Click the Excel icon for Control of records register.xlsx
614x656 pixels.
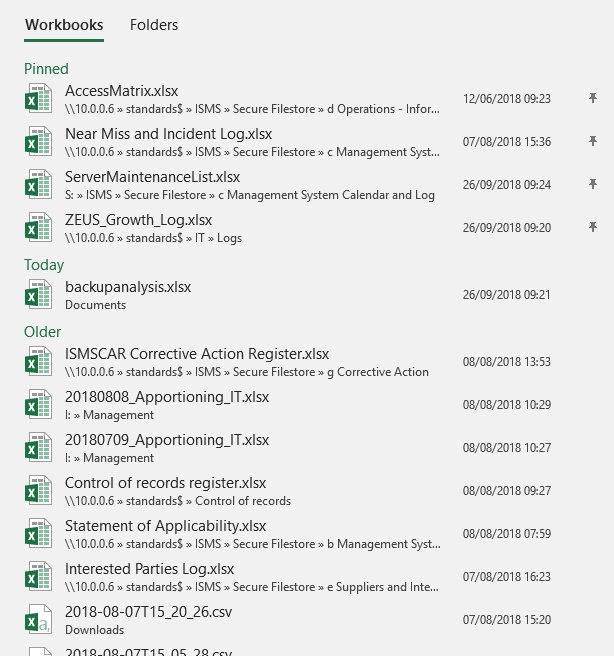tap(38, 491)
